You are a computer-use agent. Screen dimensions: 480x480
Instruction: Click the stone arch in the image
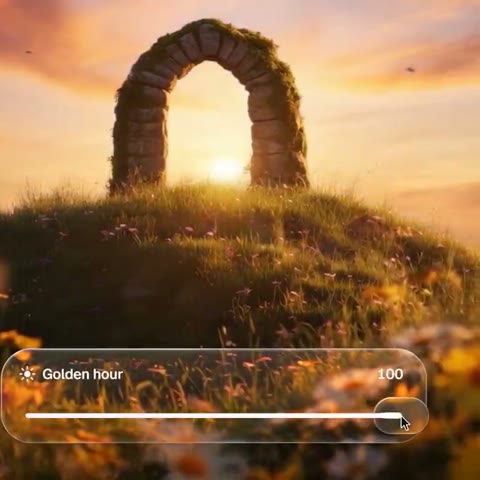209,107
